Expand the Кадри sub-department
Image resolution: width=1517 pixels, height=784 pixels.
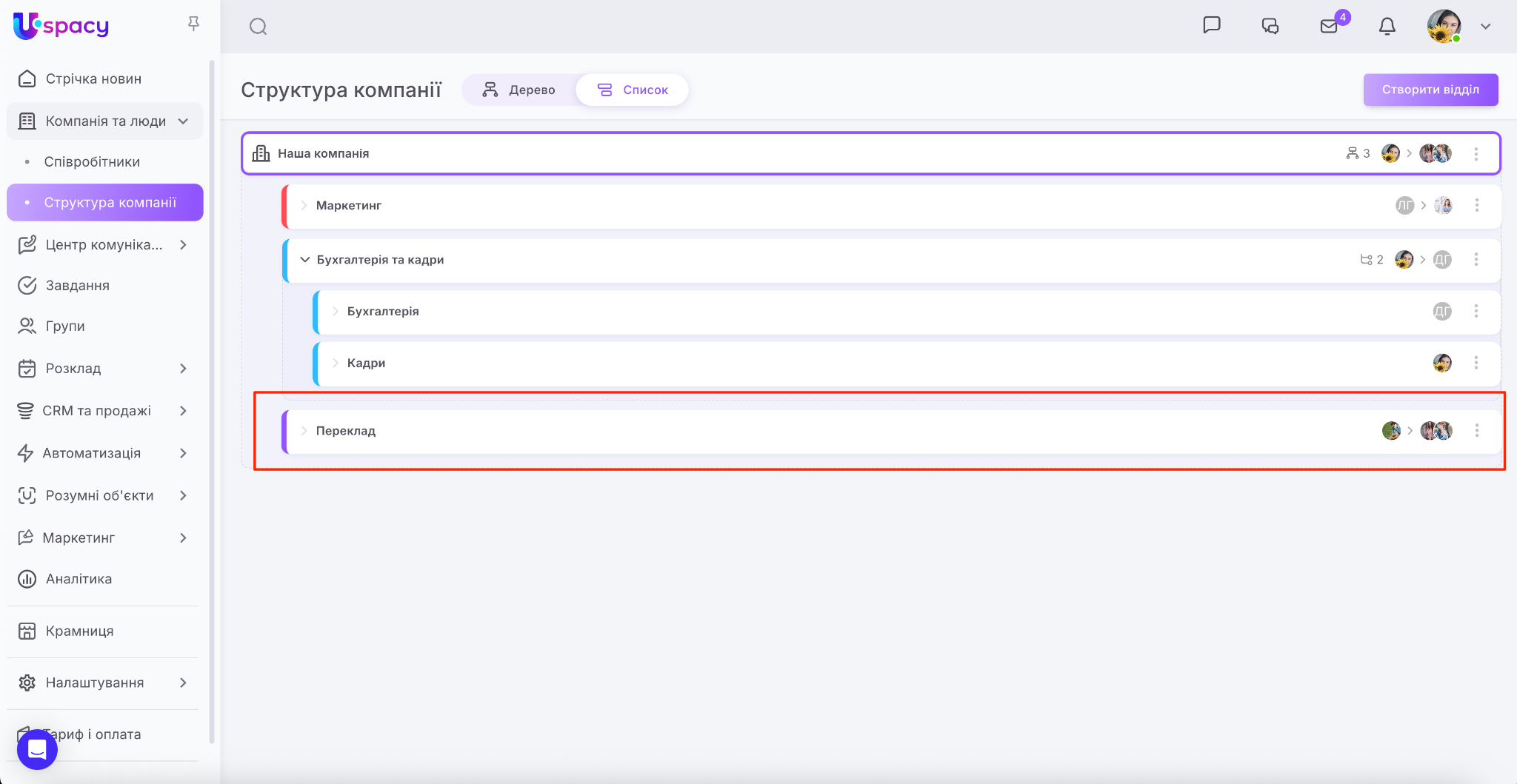tap(335, 363)
